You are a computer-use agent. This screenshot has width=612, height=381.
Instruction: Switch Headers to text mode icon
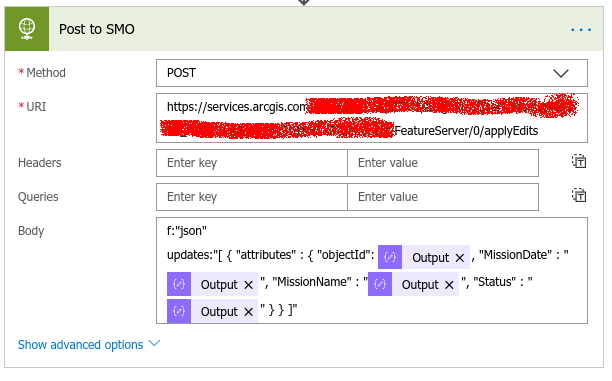tap(579, 161)
